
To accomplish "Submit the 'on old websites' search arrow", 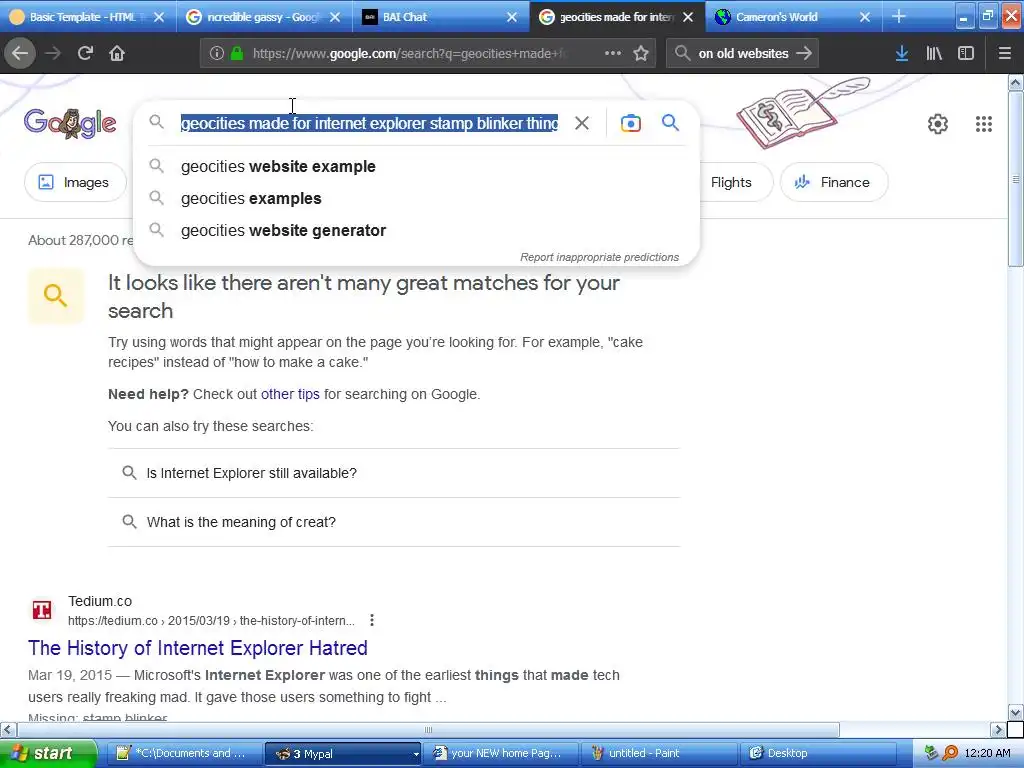I will 805,53.
